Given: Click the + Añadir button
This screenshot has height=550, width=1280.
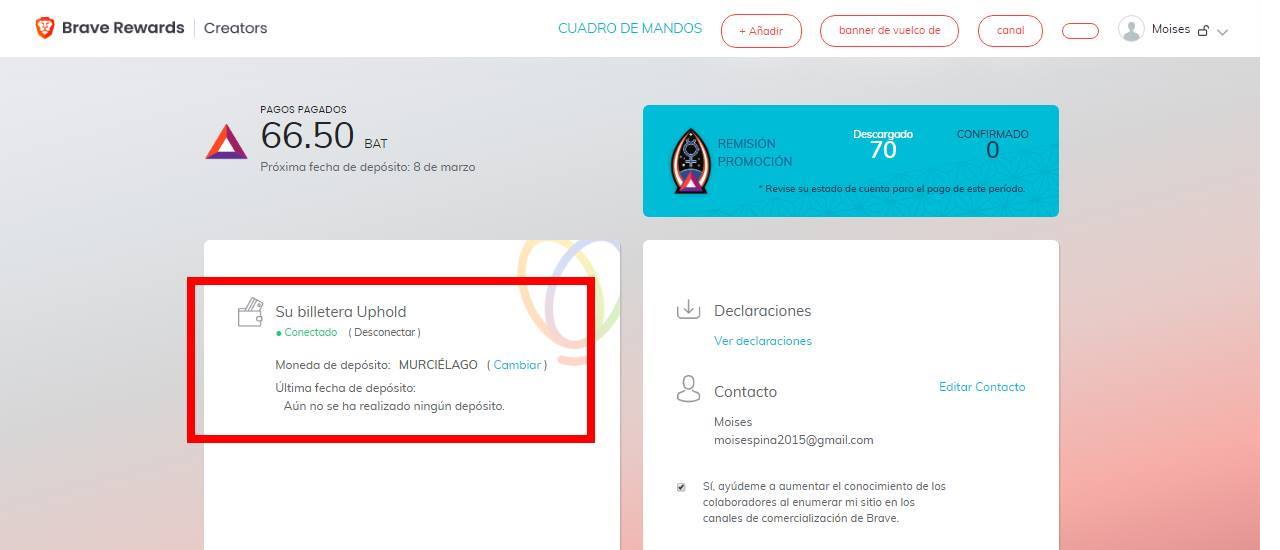Looking at the screenshot, I should (x=761, y=31).
